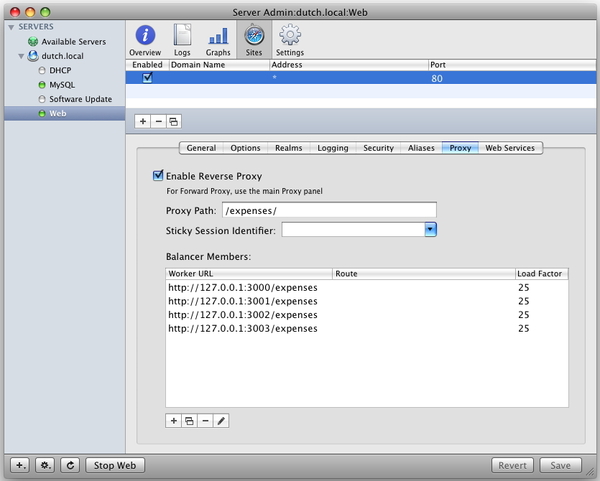Uncheck the Enabled box for port 80 site
The image size is (600, 481).
[147, 78]
